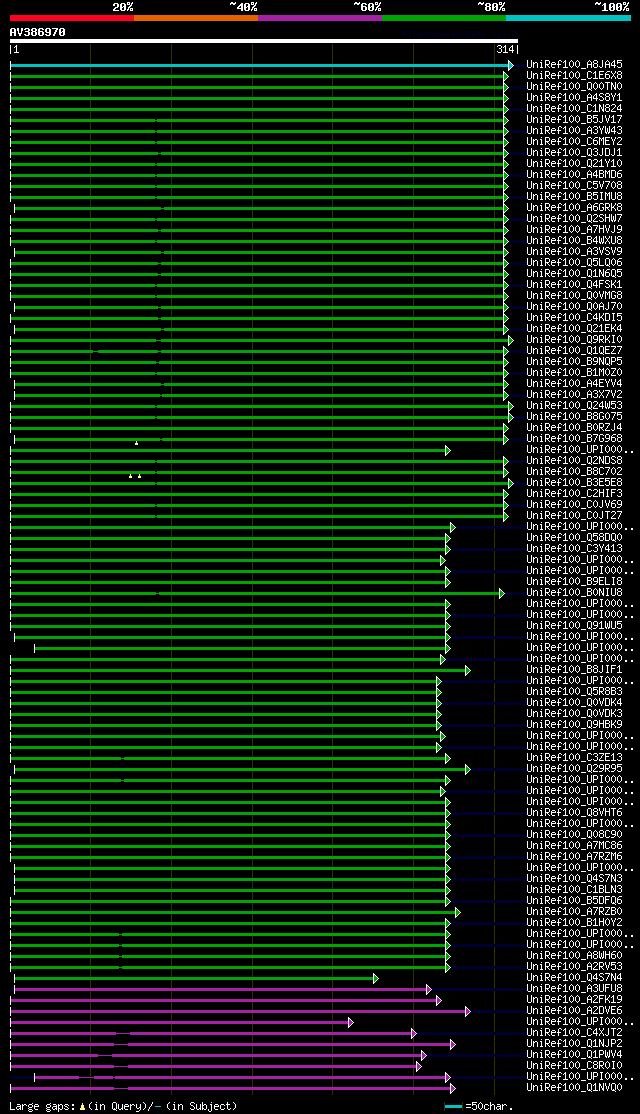This screenshot has width=640, height=1114.
Task: Open hit UniRef100_B5JV17
Action: click(x=575, y=119)
